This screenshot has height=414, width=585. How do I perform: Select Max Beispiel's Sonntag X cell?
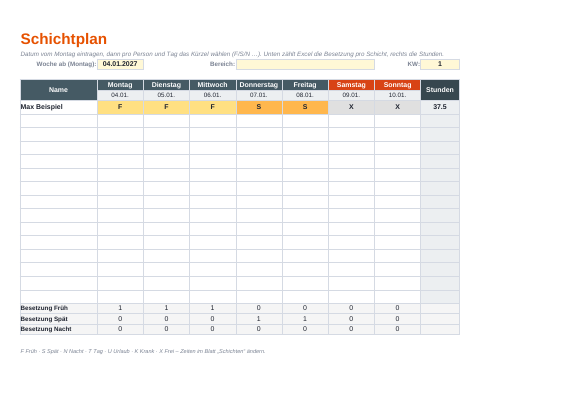click(x=397, y=107)
